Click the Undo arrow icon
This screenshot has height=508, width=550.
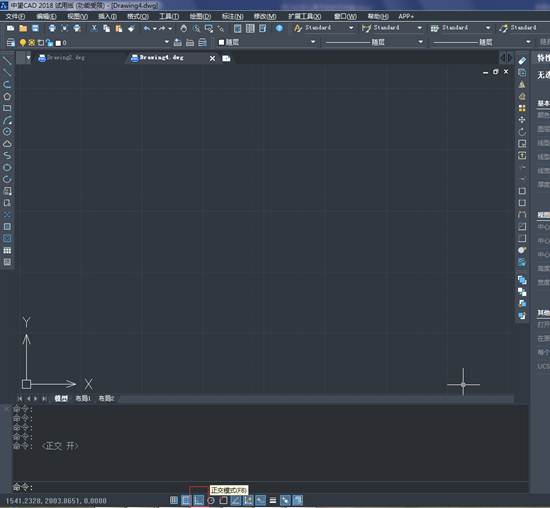[147, 28]
